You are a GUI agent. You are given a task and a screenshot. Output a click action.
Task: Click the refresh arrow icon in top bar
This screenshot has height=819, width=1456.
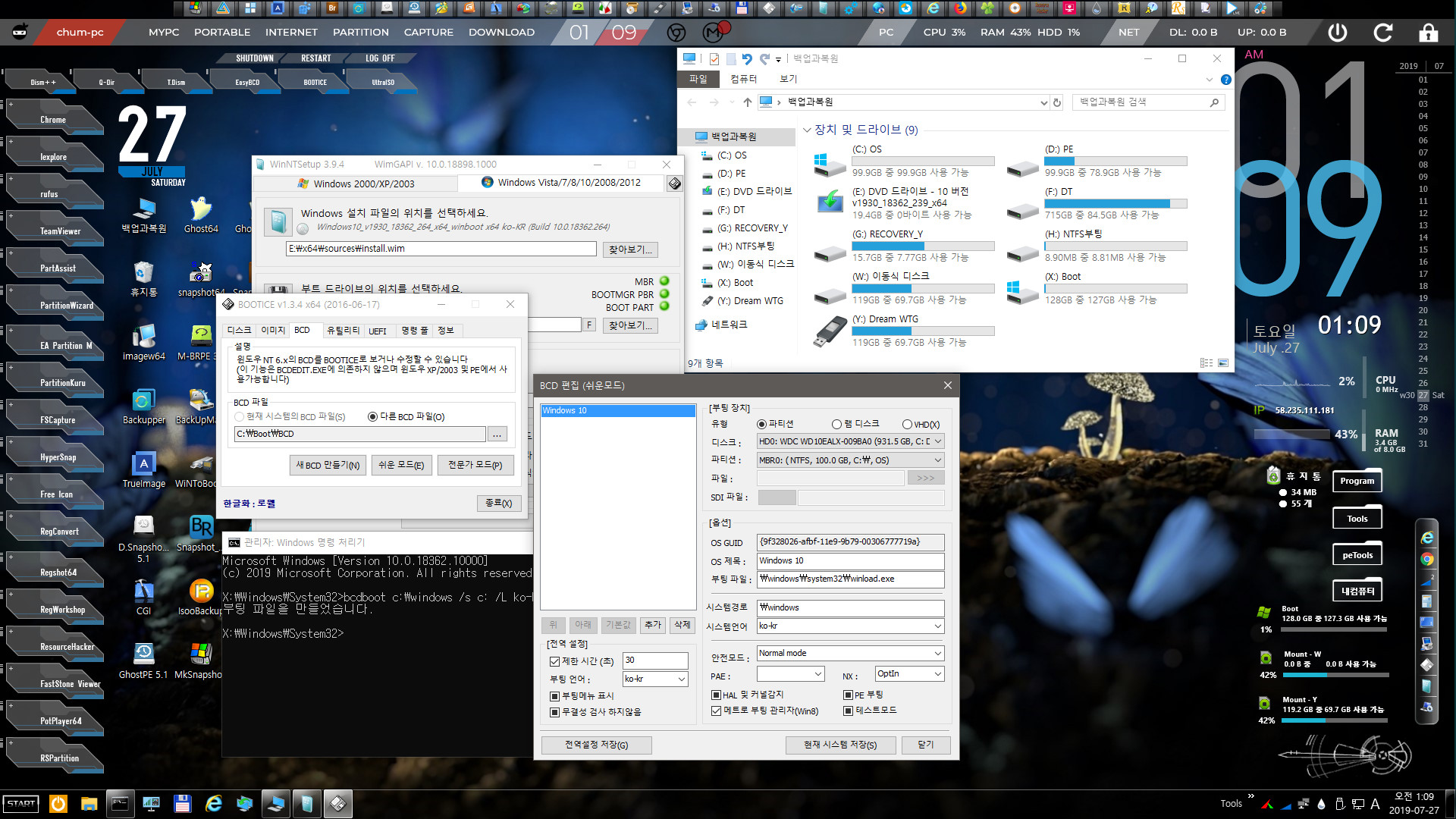(x=1383, y=33)
